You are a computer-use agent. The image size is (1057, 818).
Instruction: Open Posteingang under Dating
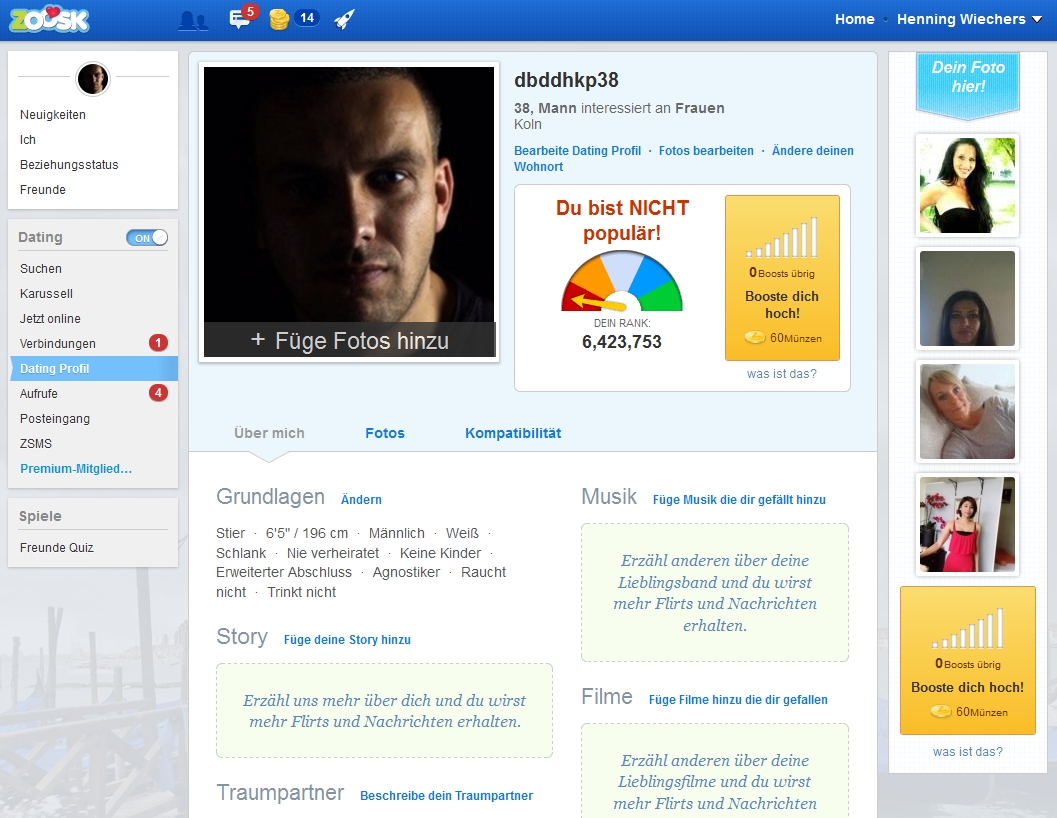[55, 418]
